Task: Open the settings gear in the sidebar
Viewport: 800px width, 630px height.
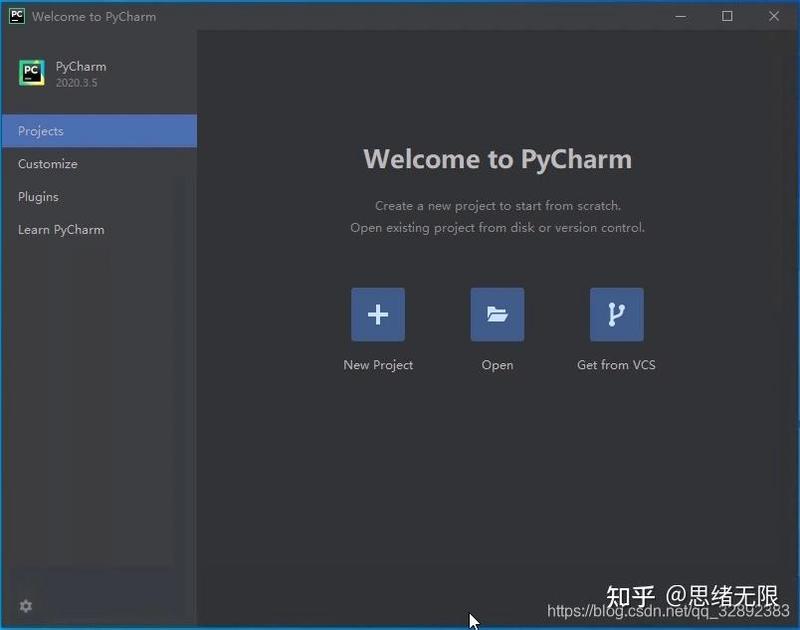Action: coord(26,606)
